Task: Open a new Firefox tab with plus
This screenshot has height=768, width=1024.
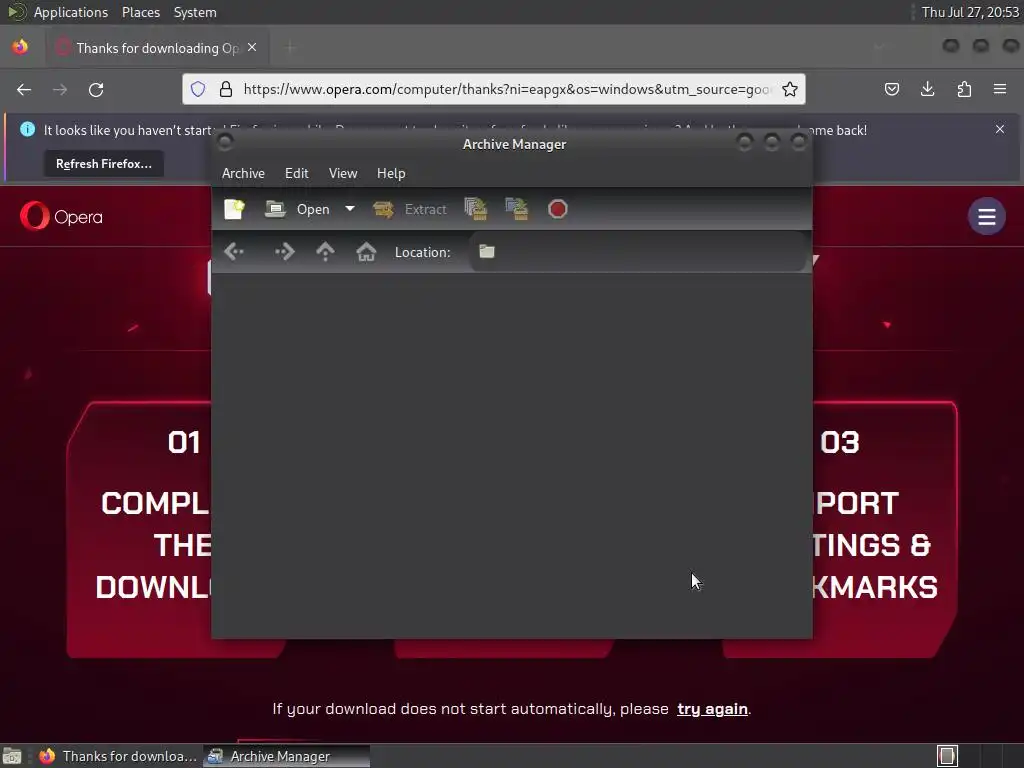Action: 290,48
